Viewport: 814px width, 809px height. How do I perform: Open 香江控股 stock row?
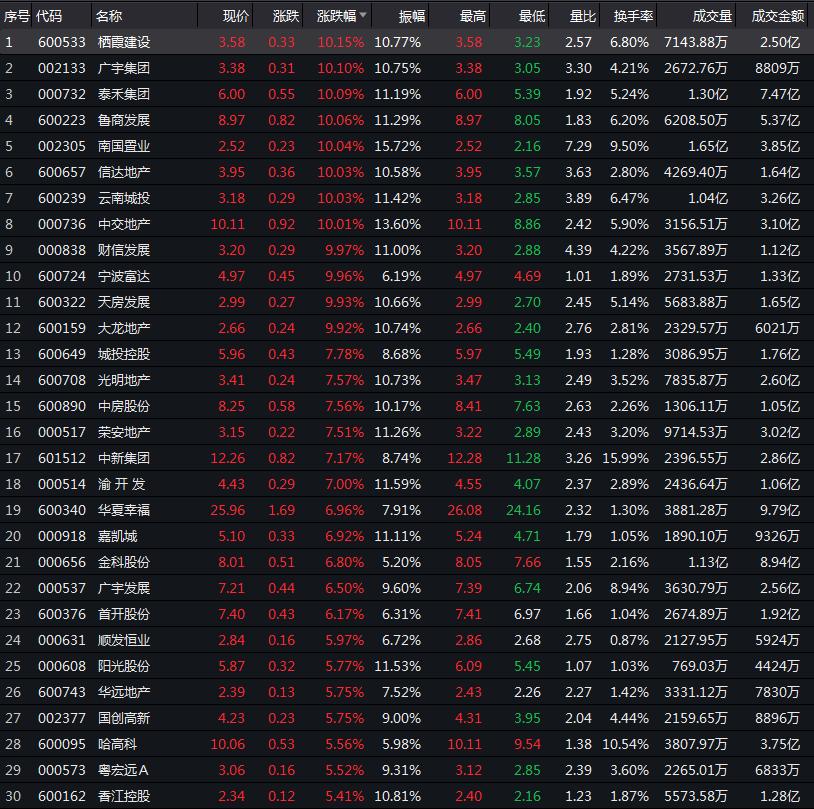point(407,795)
